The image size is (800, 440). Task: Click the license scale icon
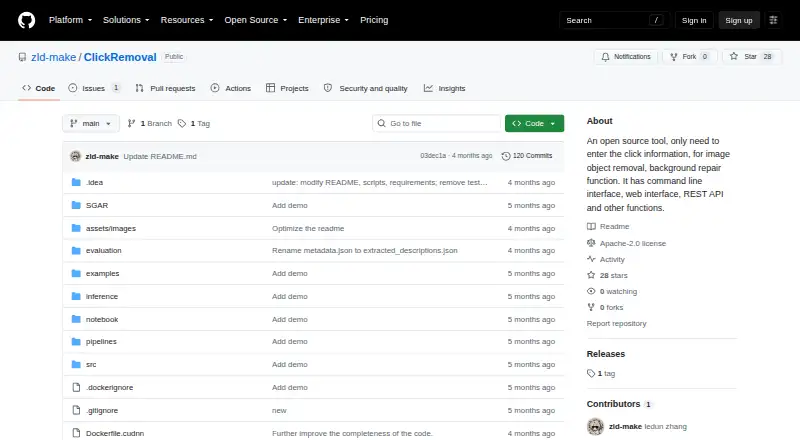(591, 243)
